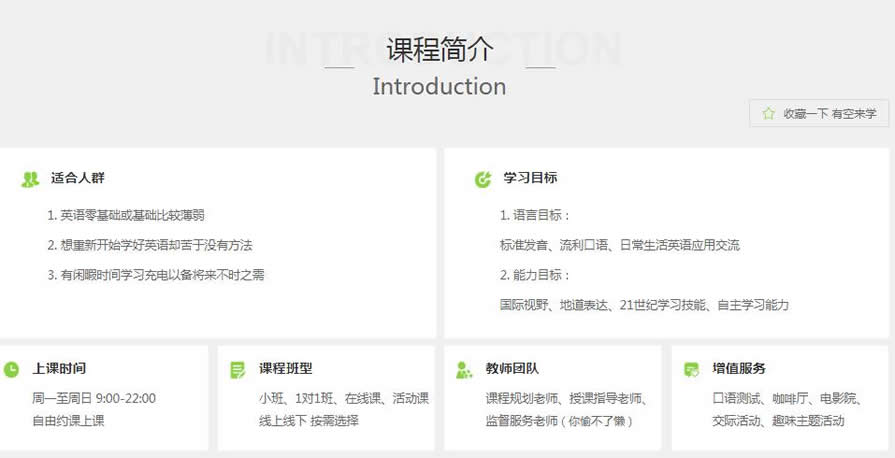
Task: Click the Introduction subtitle text
Action: point(439,86)
